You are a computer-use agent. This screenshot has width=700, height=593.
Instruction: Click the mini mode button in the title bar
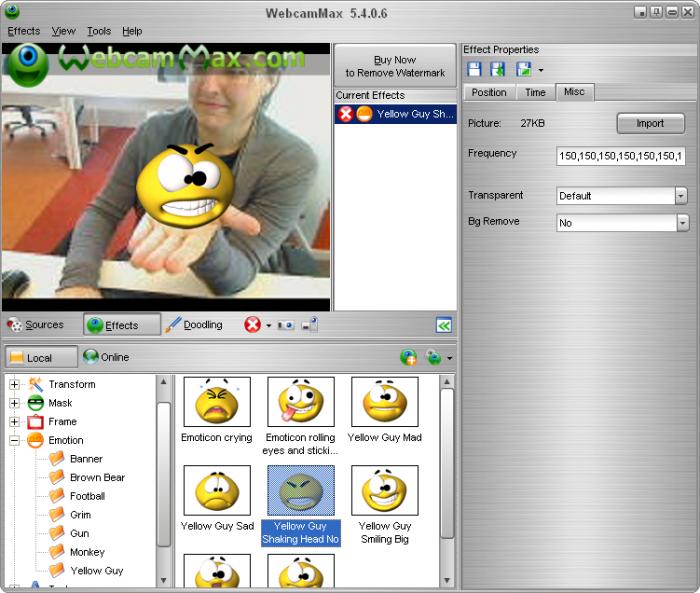[x=641, y=12]
